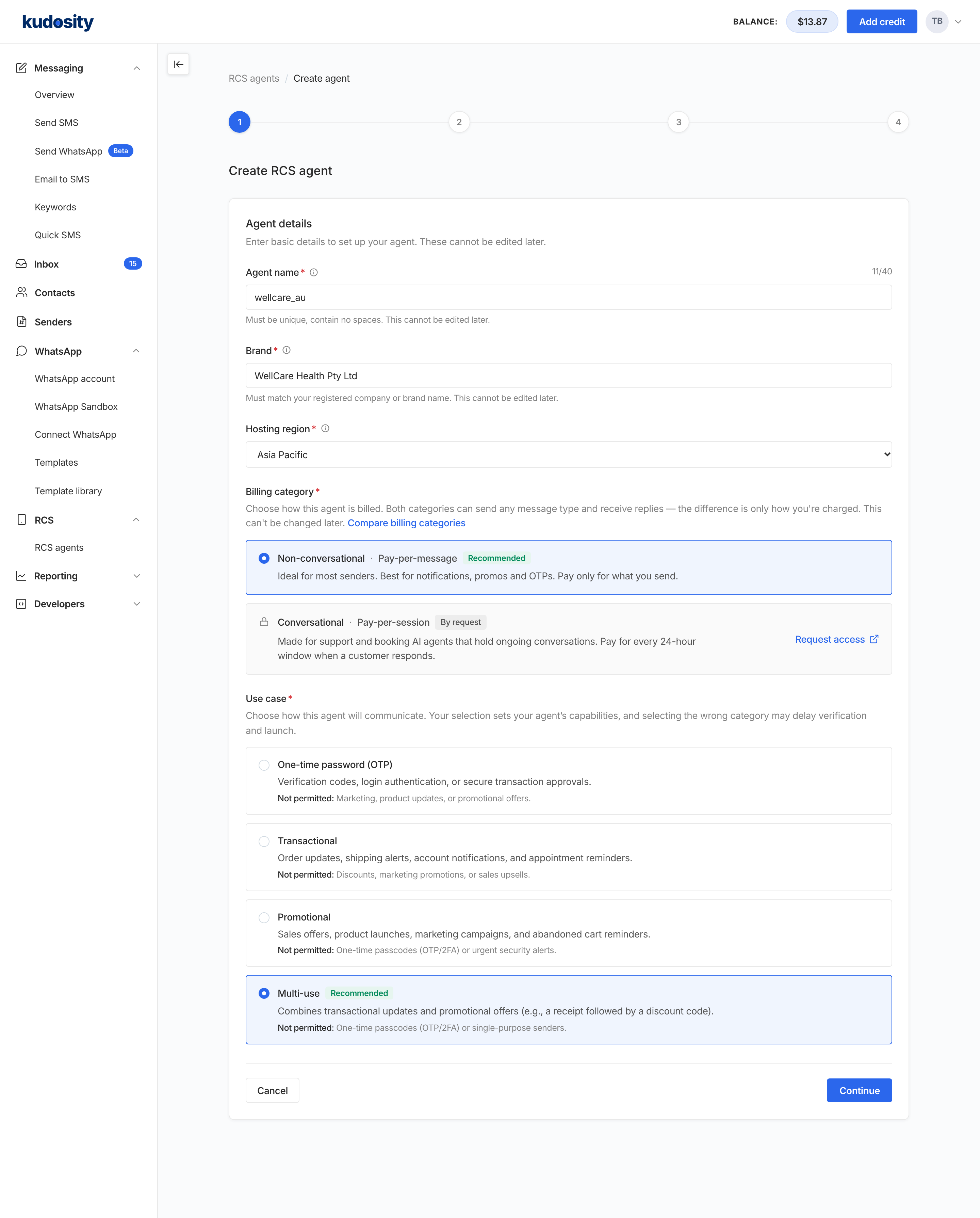Click the Reporting chart icon
This screenshot has width=980, height=1218.
coord(21,576)
